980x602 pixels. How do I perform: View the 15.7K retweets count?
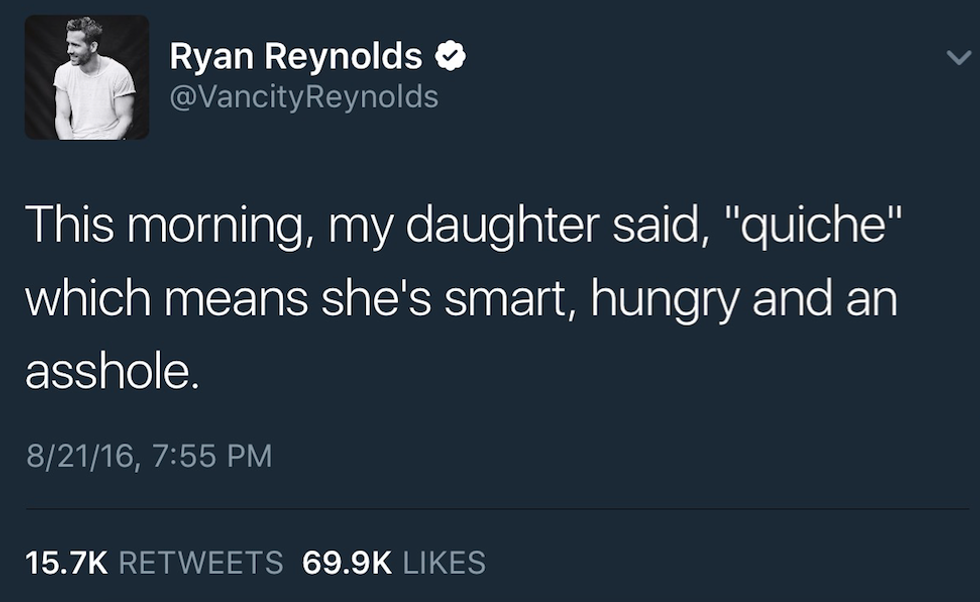(154, 562)
